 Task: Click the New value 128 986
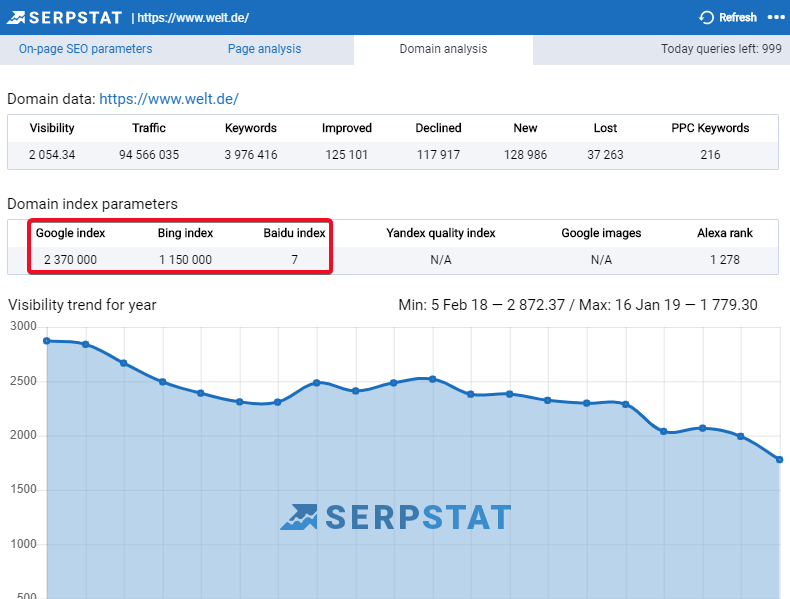pyautogui.click(x=525, y=155)
